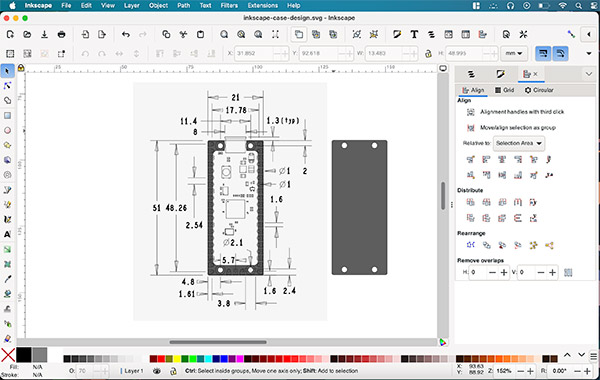The image size is (600, 380).
Task: Toggle Layer 1 lock icon
Action: (x=173, y=371)
